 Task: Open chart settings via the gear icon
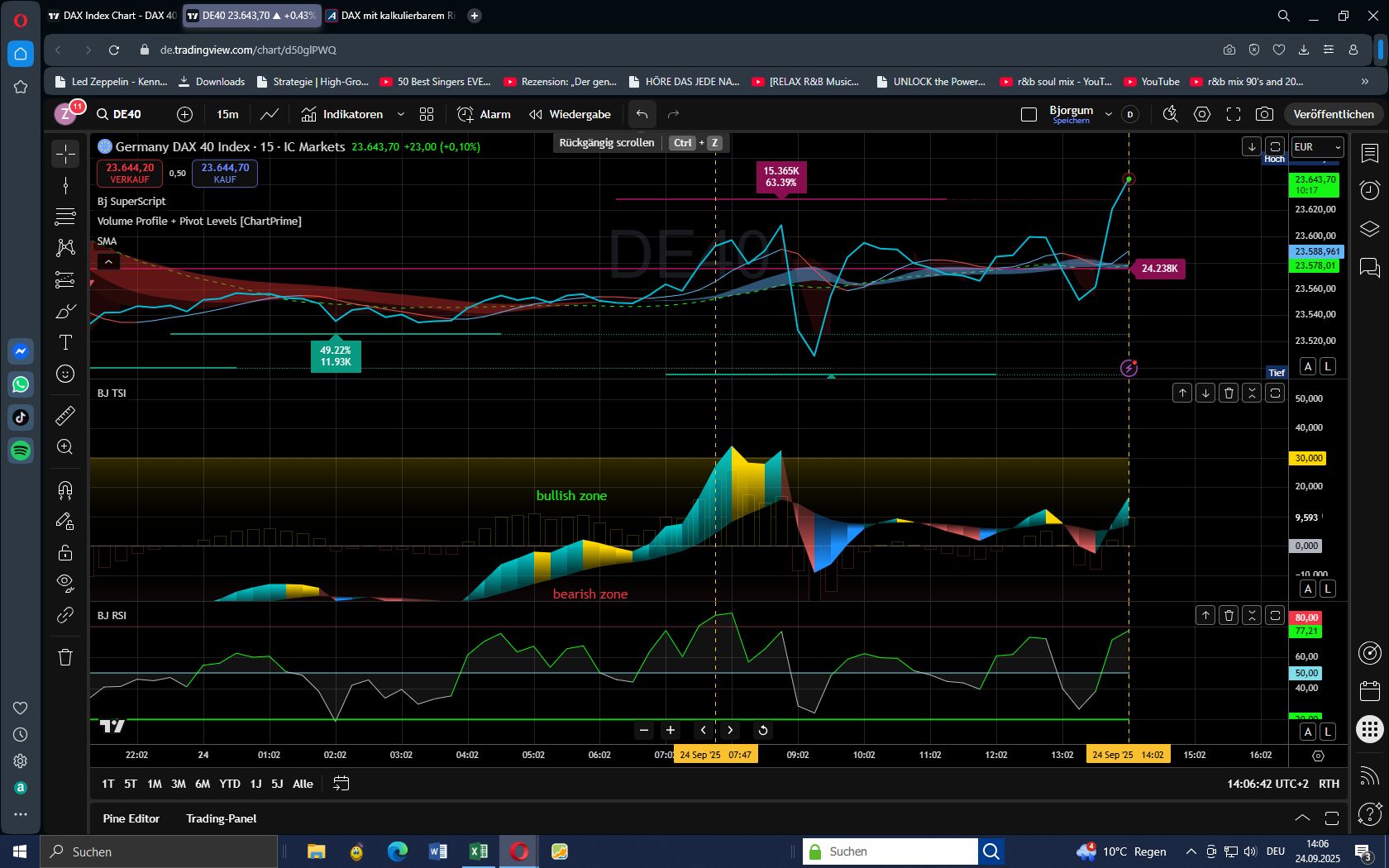pyautogui.click(x=1202, y=114)
